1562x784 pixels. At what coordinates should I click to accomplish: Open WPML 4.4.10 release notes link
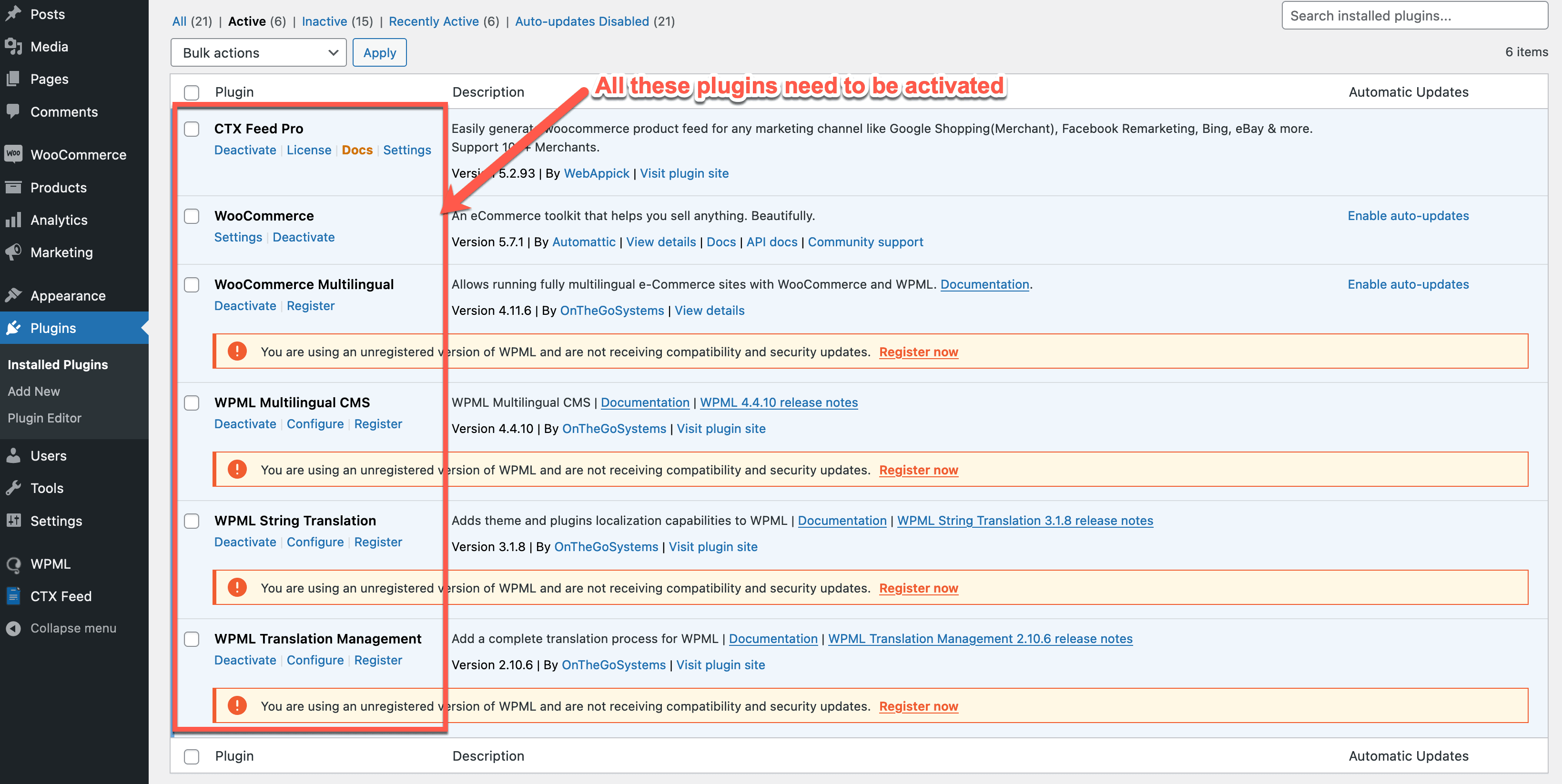pyautogui.click(x=779, y=402)
